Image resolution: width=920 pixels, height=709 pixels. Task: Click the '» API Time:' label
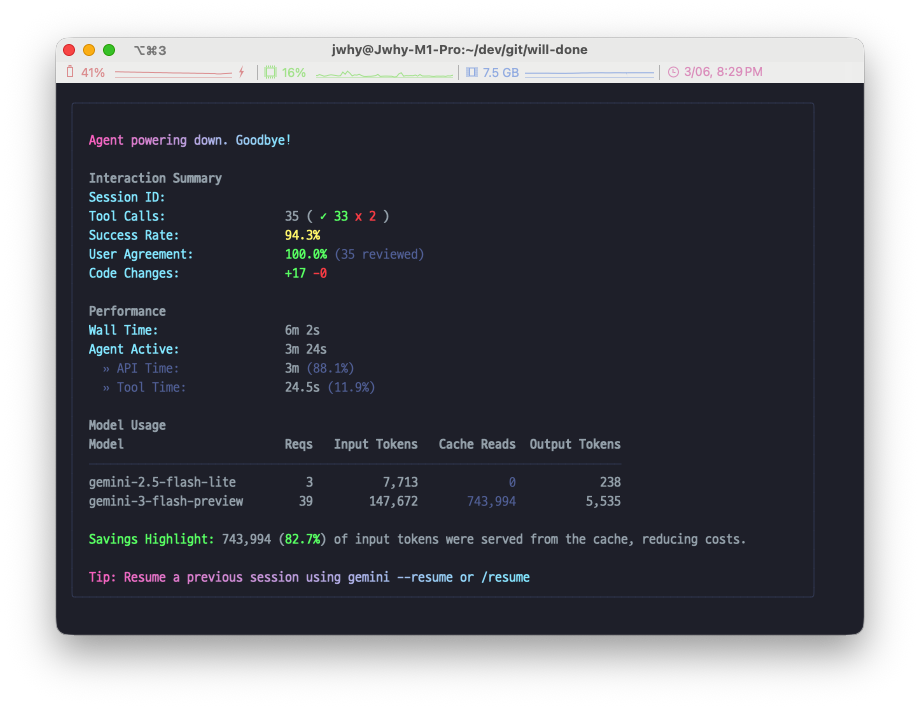[141, 369]
